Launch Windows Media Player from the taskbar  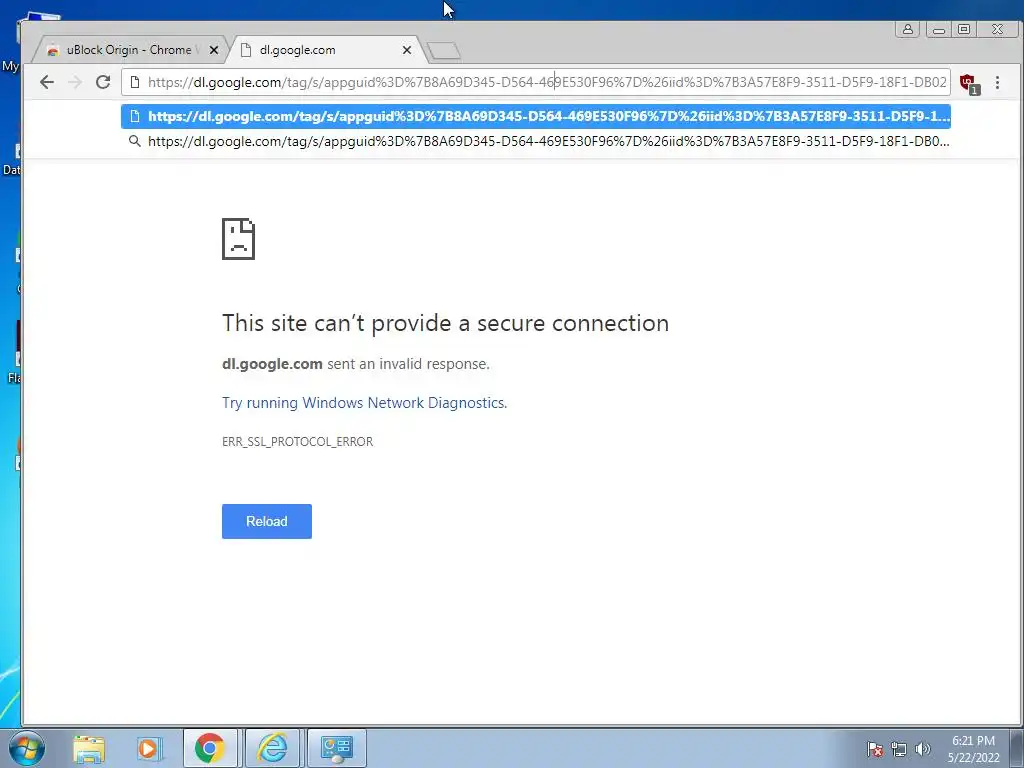click(148, 748)
